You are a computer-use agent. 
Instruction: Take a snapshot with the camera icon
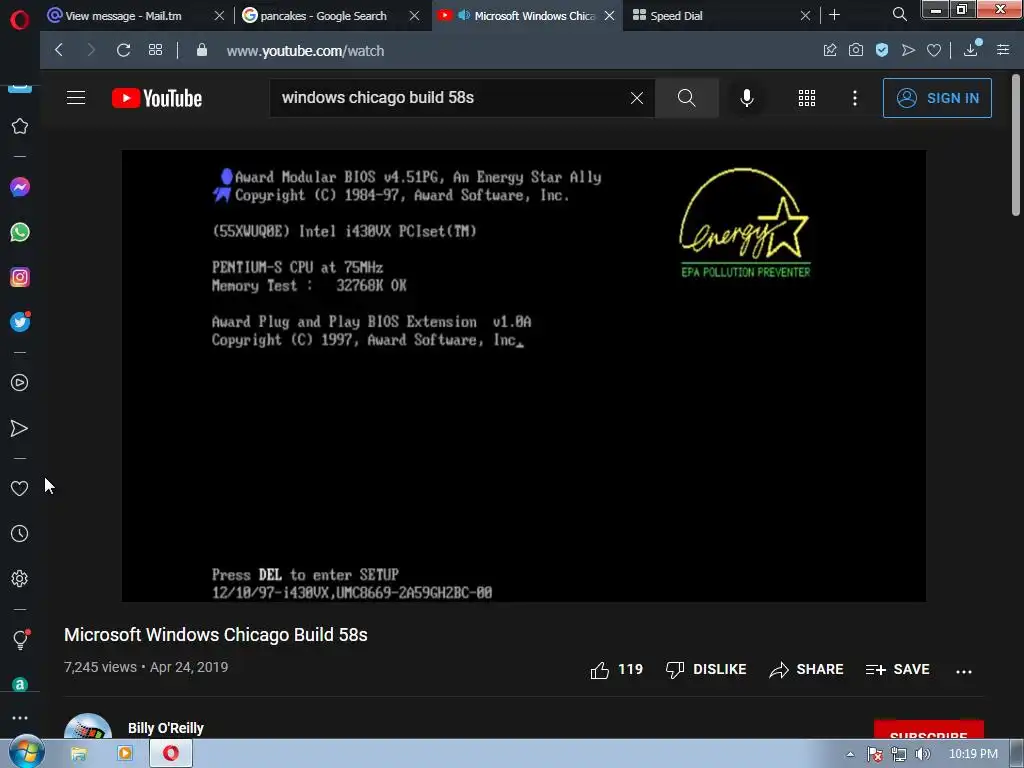point(856,50)
